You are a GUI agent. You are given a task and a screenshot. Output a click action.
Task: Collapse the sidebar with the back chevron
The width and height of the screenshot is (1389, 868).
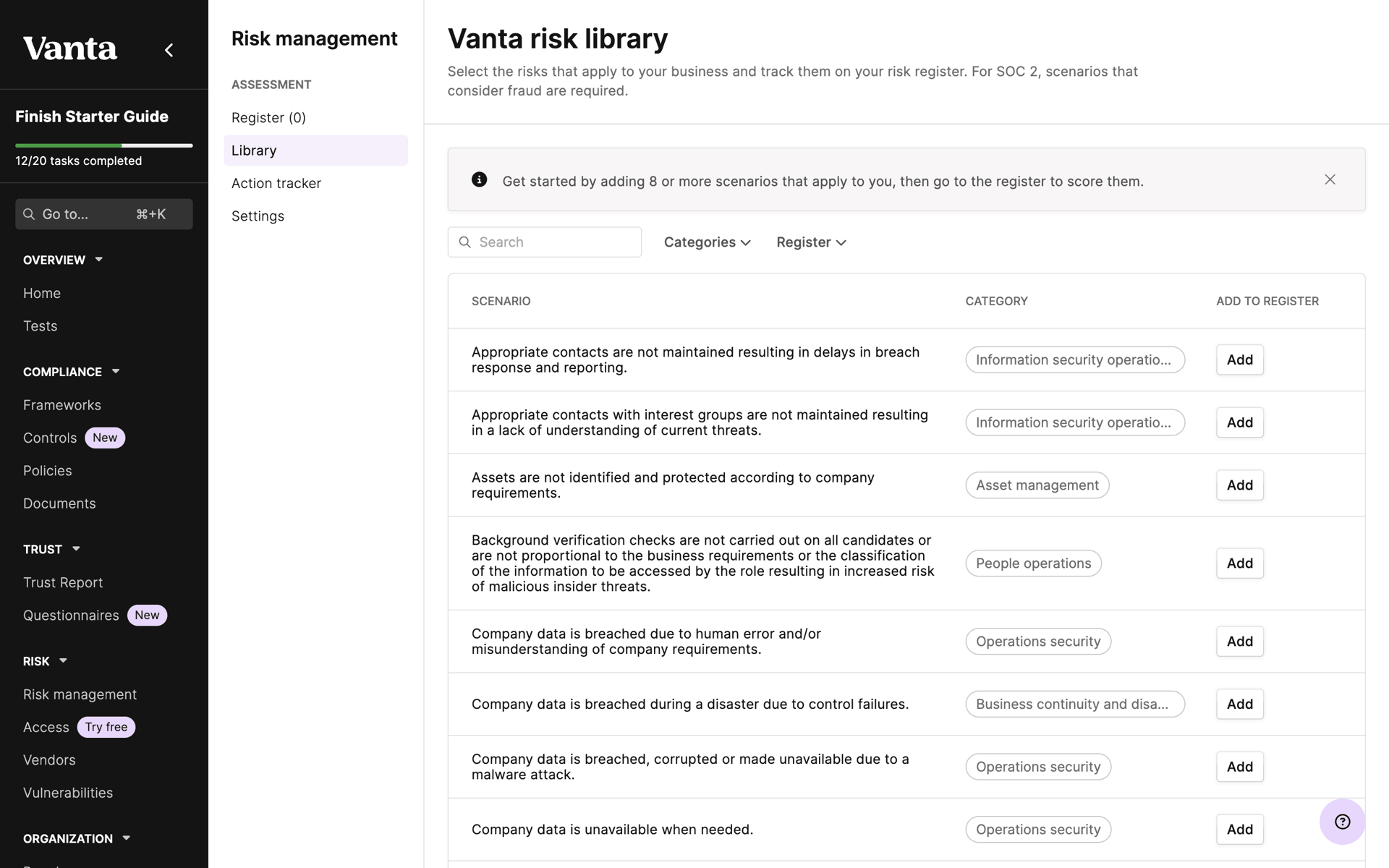point(169,50)
